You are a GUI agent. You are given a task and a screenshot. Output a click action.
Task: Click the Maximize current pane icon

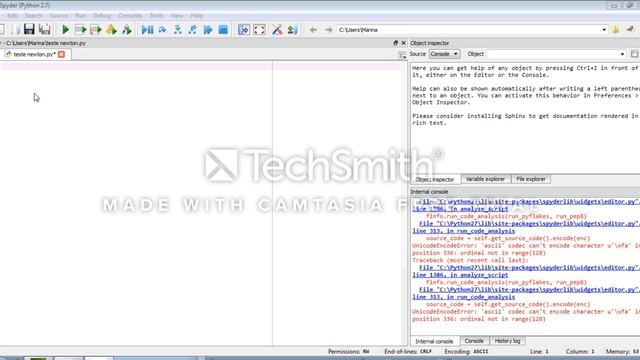click(244, 29)
